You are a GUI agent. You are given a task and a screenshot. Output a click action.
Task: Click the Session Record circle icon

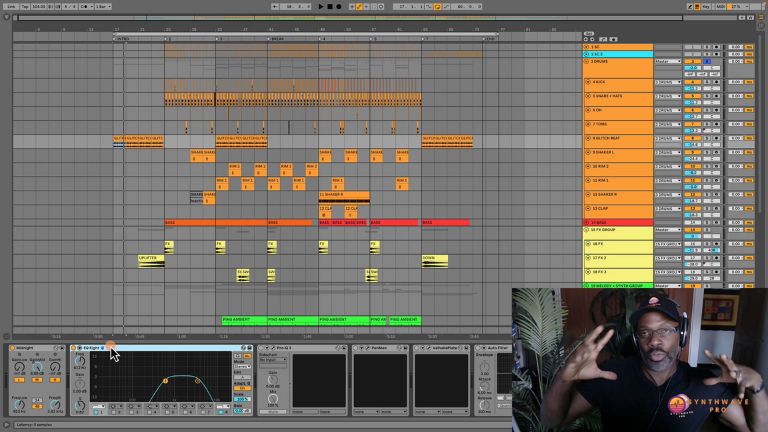click(381, 6)
